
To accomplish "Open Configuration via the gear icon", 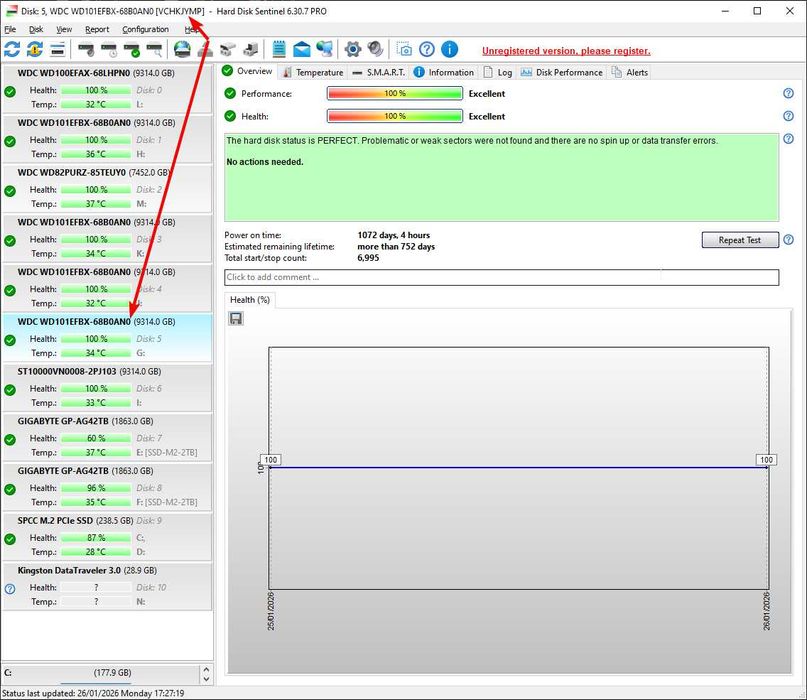I will (x=353, y=49).
